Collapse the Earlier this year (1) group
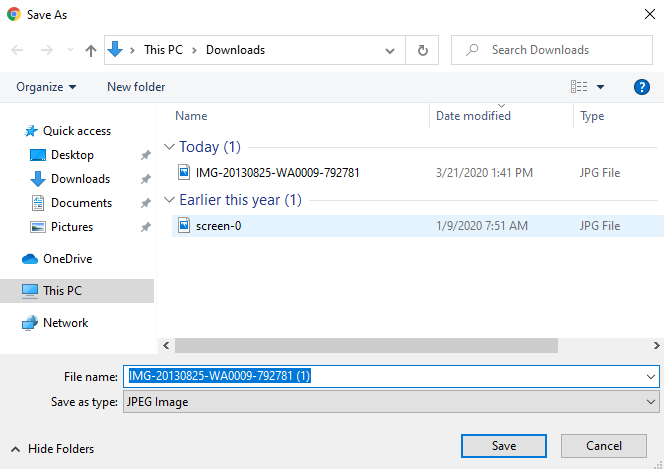 [x=169, y=200]
